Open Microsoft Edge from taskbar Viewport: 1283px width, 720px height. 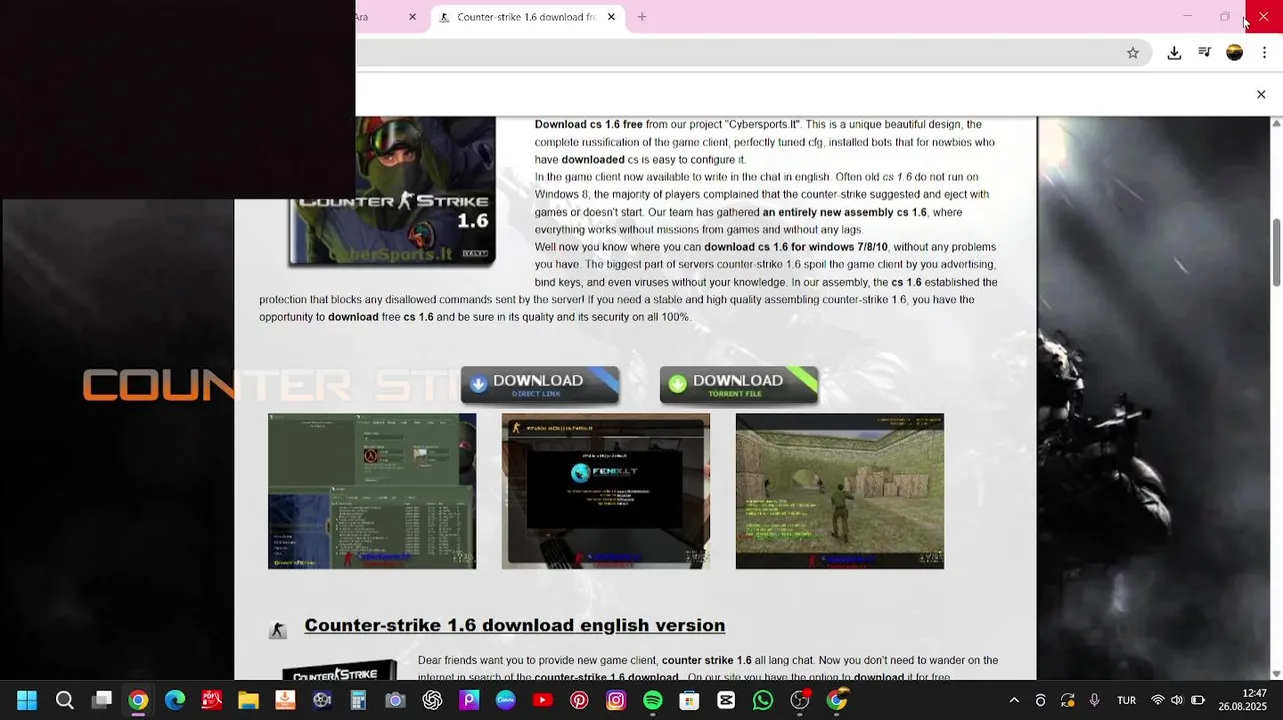click(175, 701)
